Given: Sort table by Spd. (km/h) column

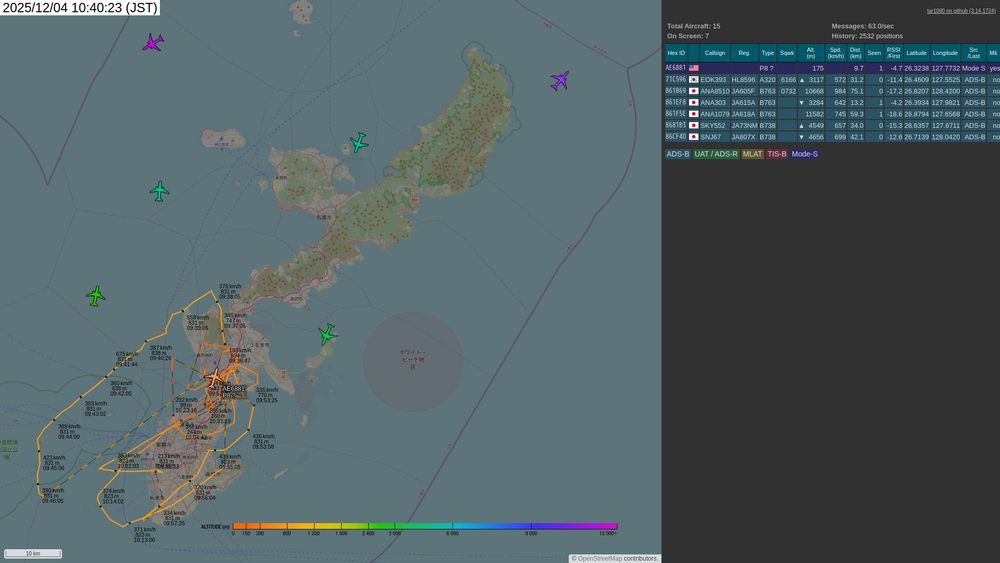Looking at the screenshot, I should [x=835, y=53].
